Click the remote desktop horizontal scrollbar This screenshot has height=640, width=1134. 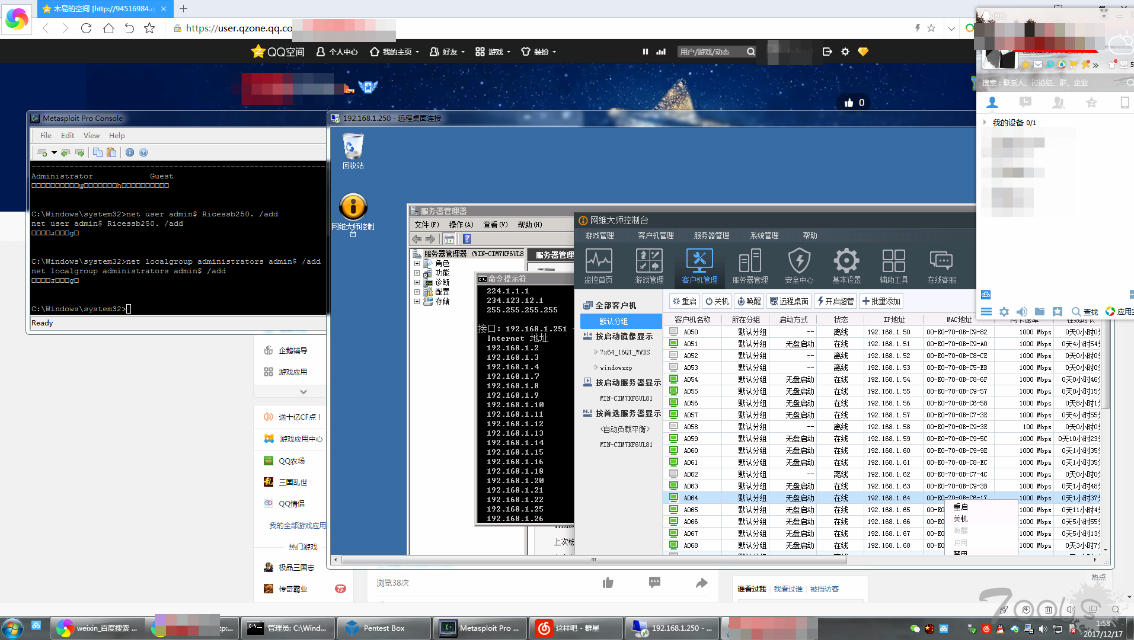coord(593,560)
